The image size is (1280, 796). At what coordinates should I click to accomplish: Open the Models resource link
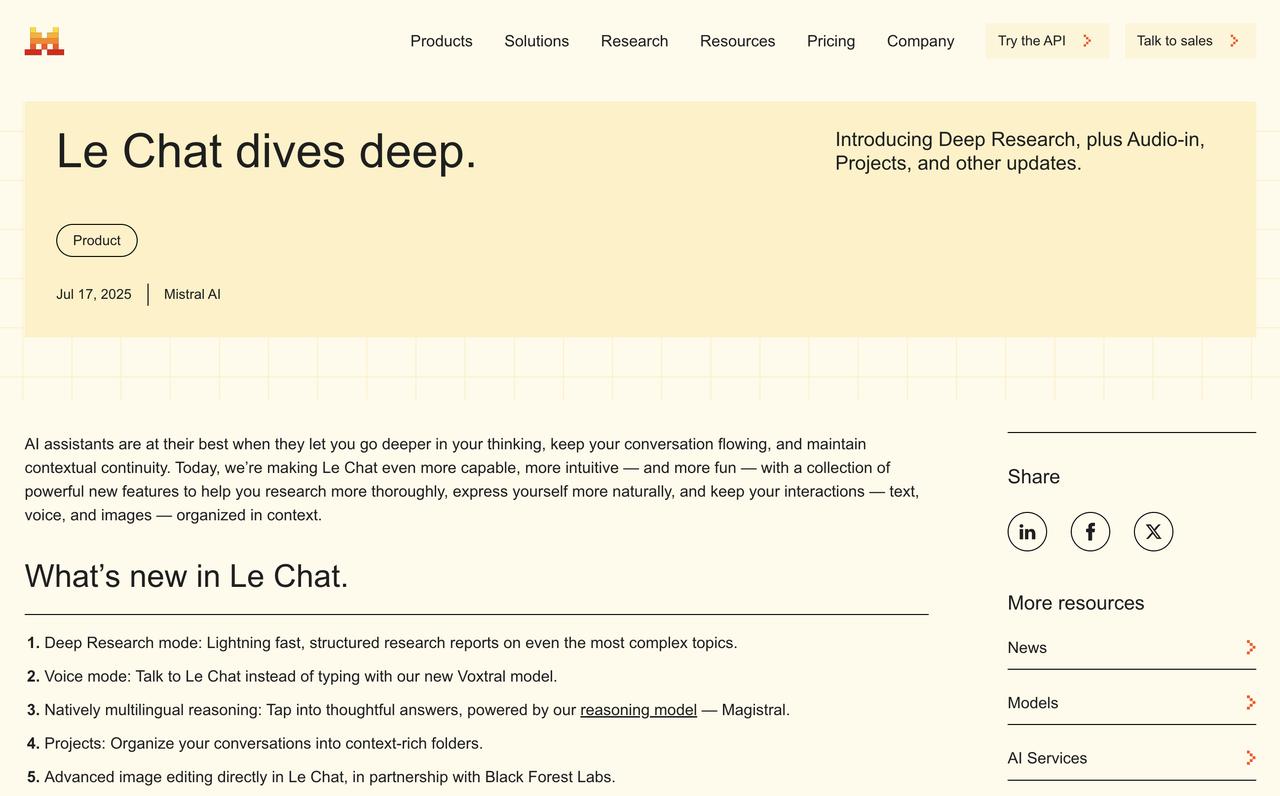pyautogui.click(x=1131, y=703)
